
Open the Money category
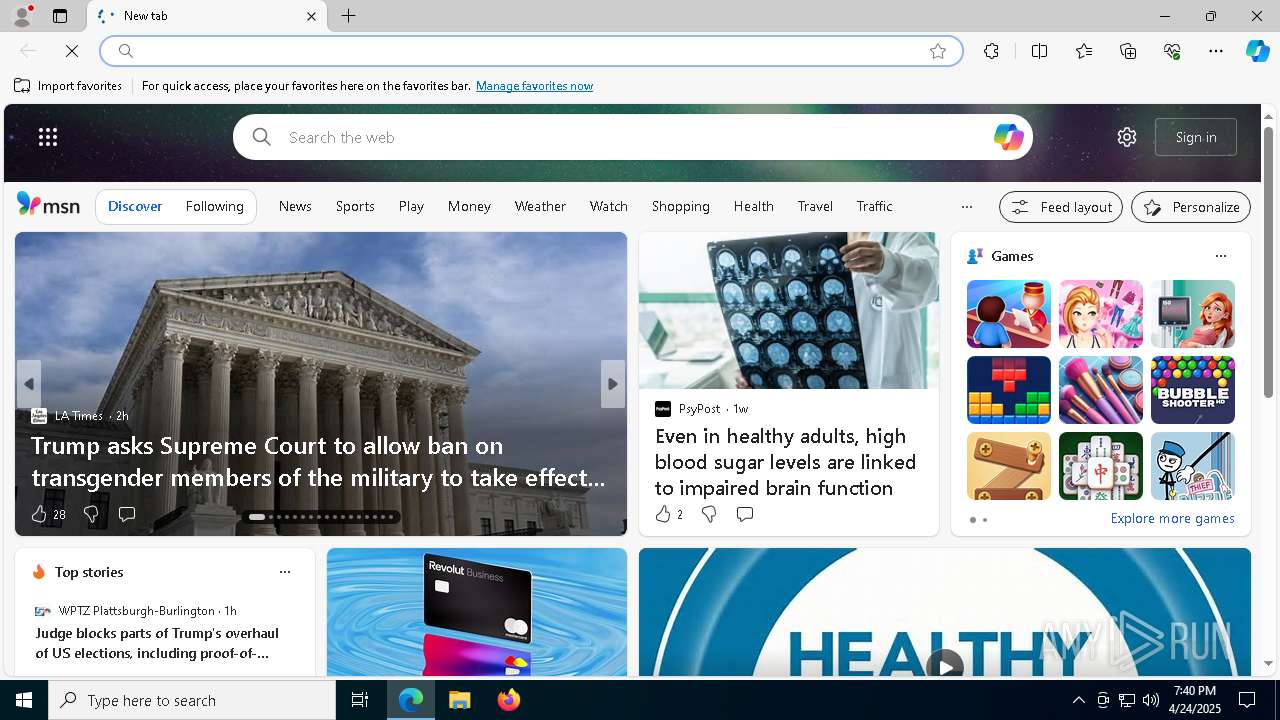[x=469, y=206]
